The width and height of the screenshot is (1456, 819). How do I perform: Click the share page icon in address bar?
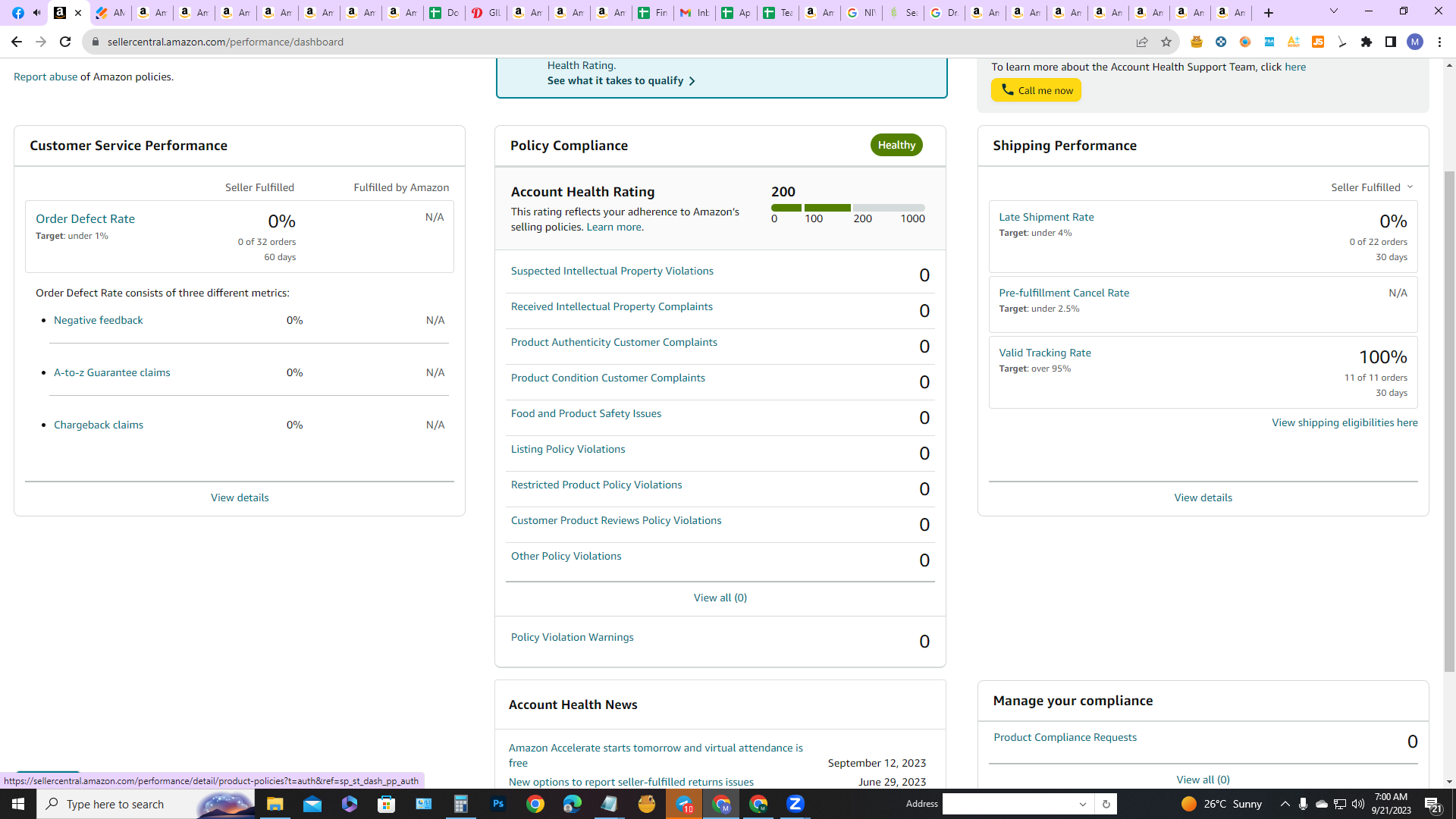coord(1142,42)
